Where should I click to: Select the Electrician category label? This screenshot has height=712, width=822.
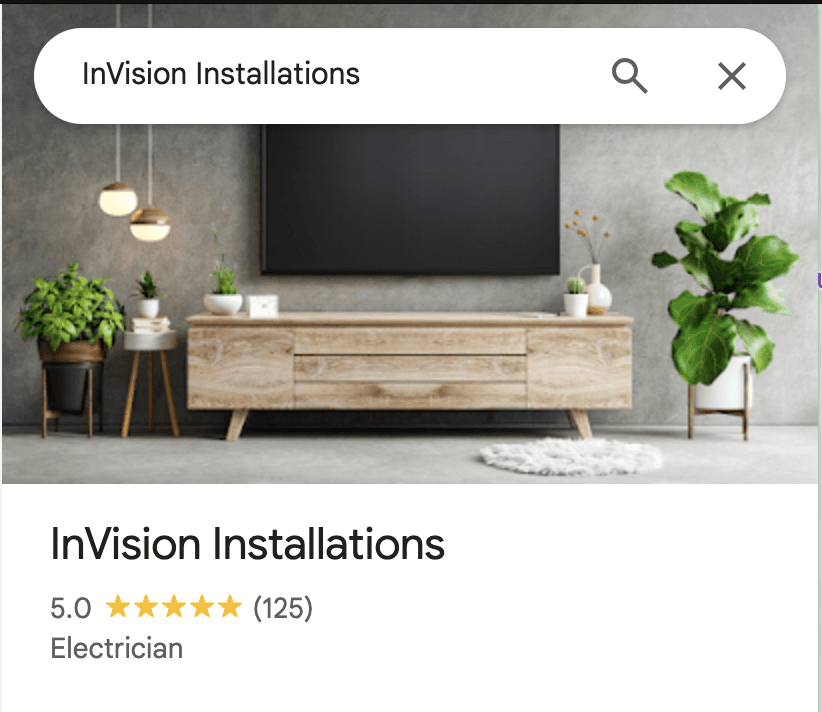pyautogui.click(x=117, y=648)
